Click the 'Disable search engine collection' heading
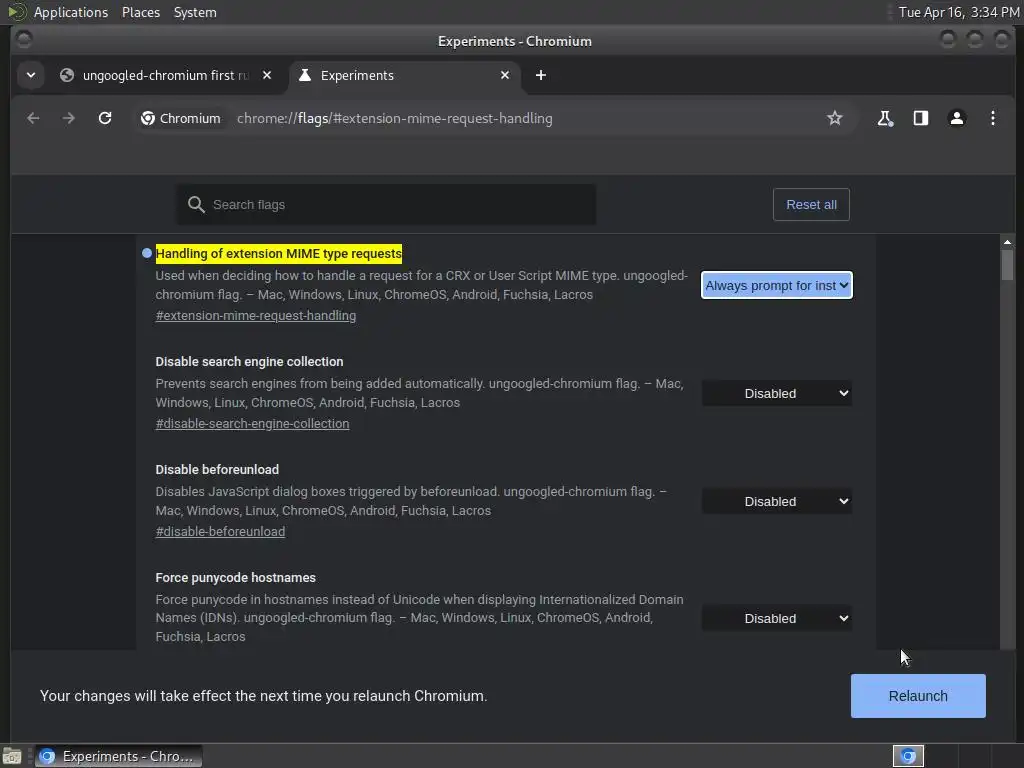The width and height of the screenshot is (1024, 768). click(249, 361)
